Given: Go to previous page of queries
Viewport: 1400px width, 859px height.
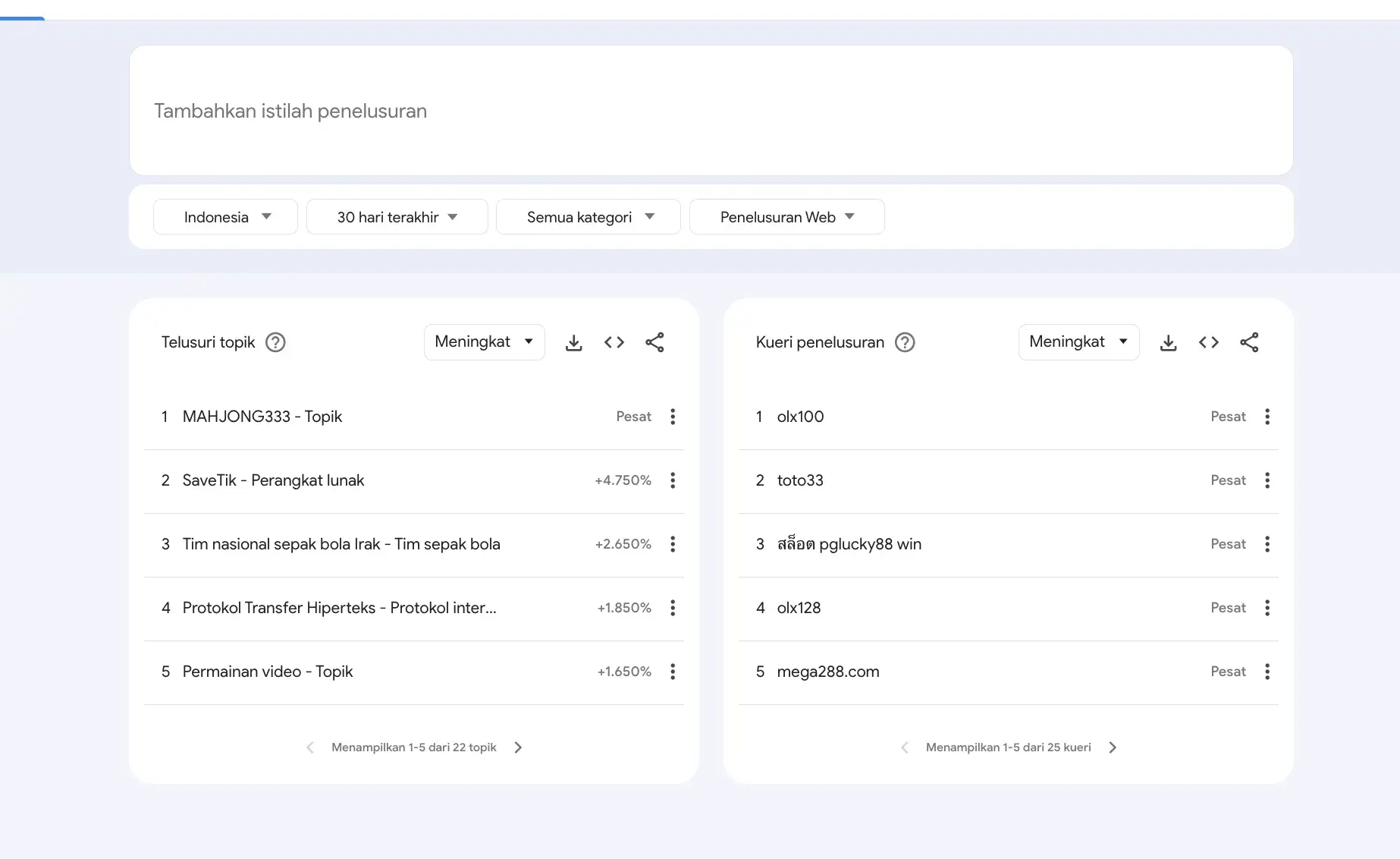Looking at the screenshot, I should pyautogui.click(x=905, y=747).
